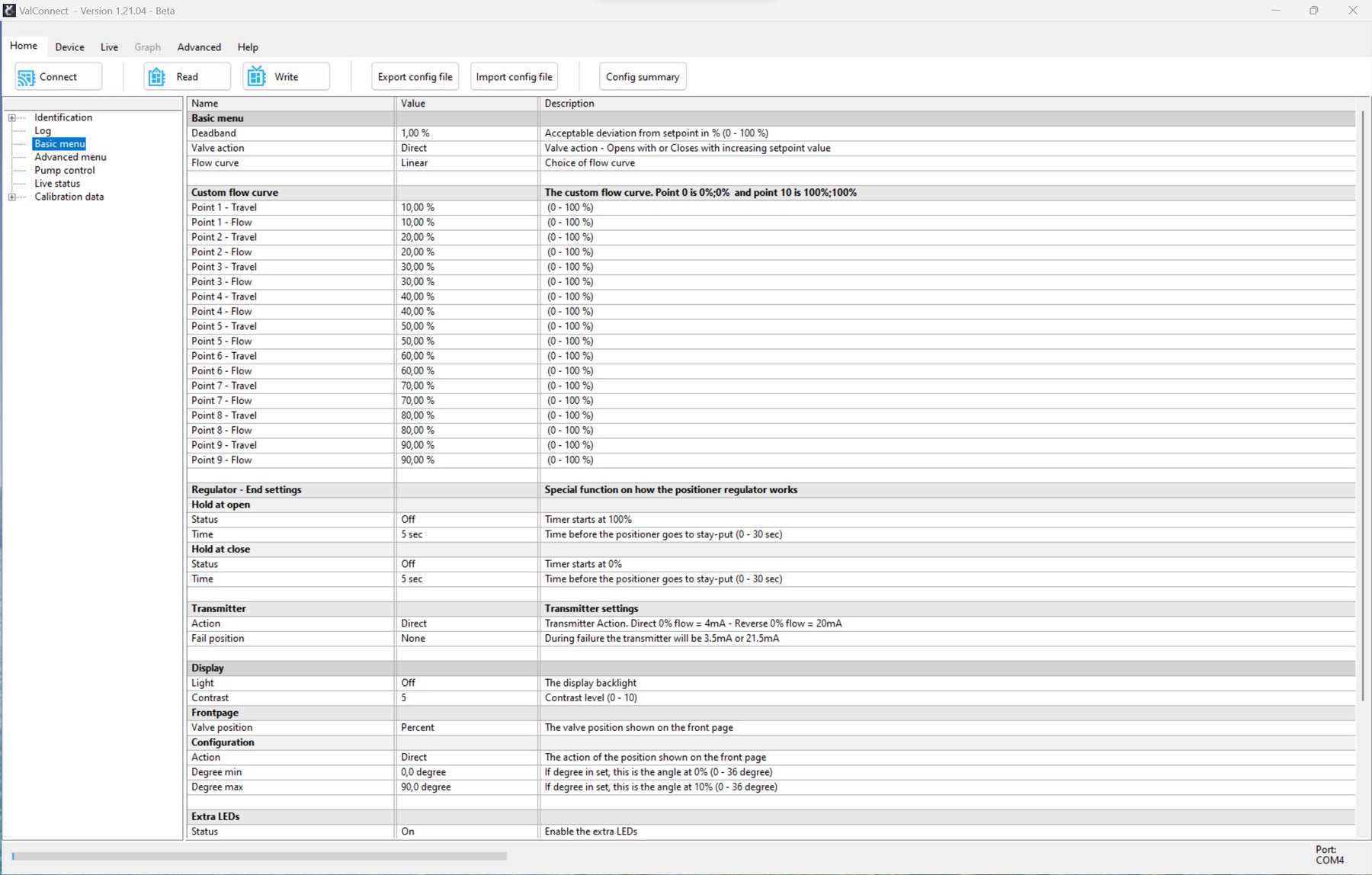Open the Device menu
Screen dimensions: 1372x875
[x=69, y=46]
